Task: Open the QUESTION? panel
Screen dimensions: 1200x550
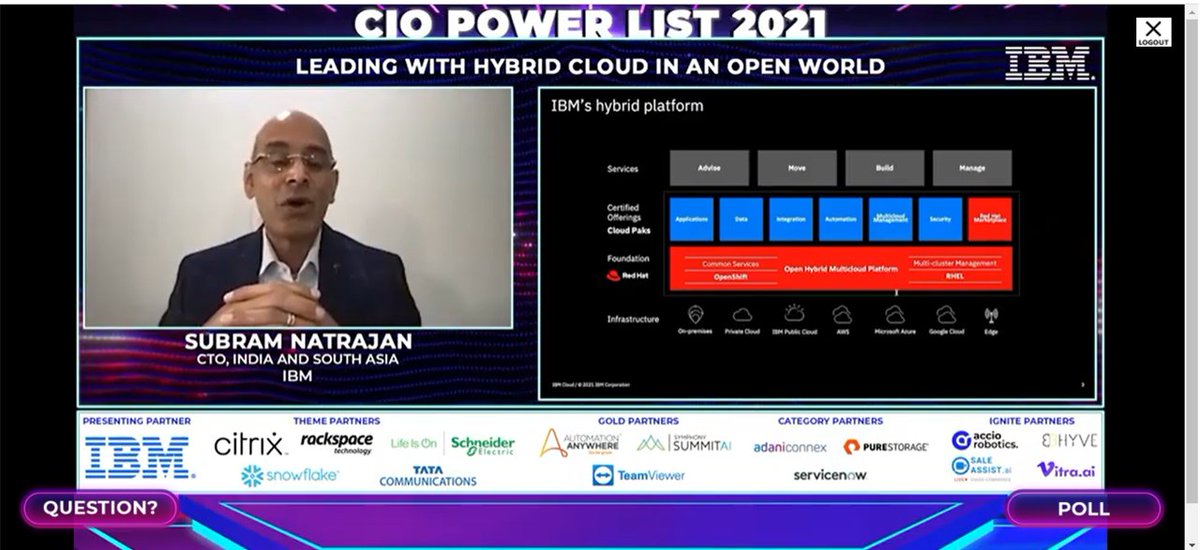Action: pyautogui.click(x=100, y=508)
